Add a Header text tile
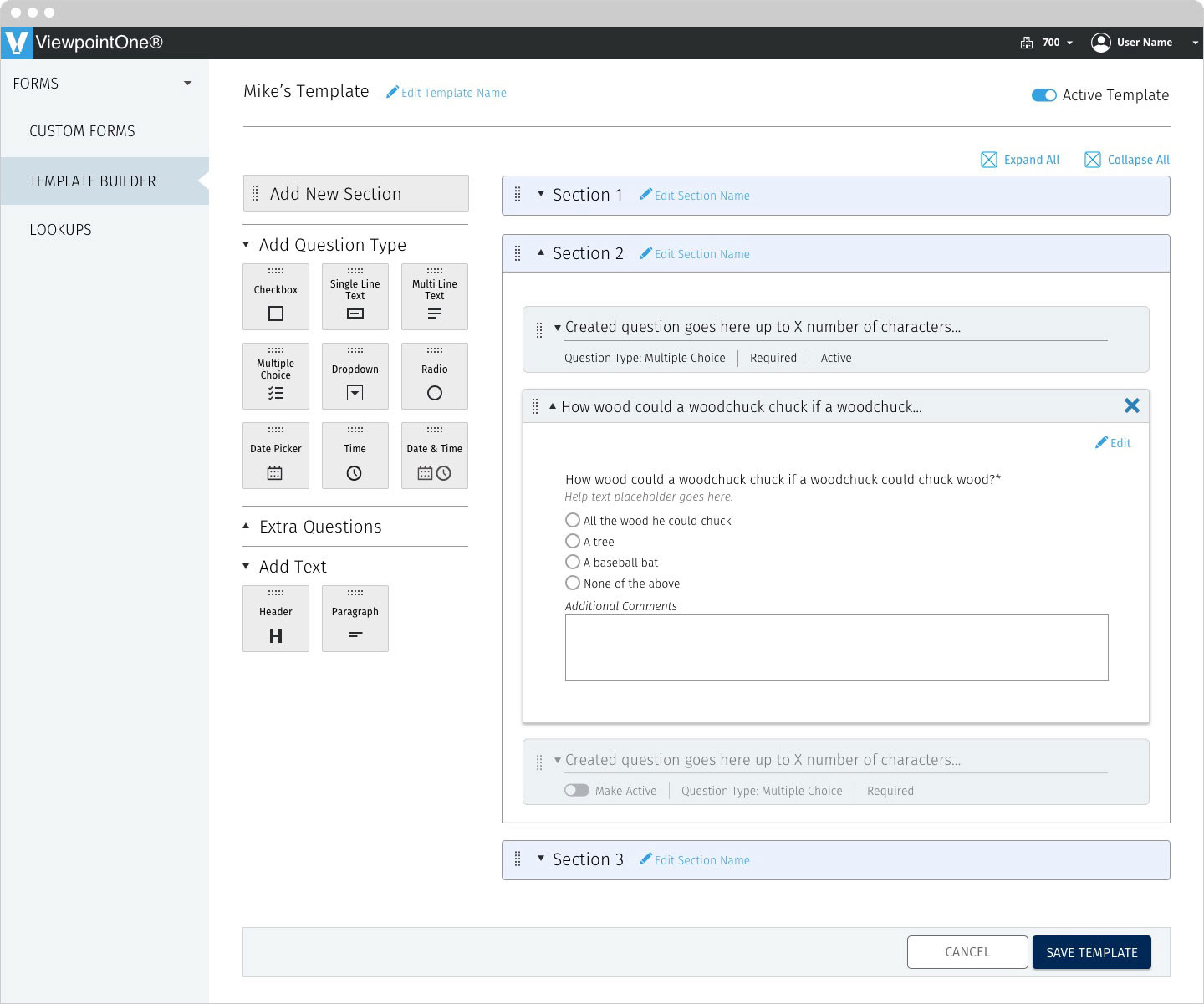This screenshot has height=1004, width=1204. click(x=276, y=619)
